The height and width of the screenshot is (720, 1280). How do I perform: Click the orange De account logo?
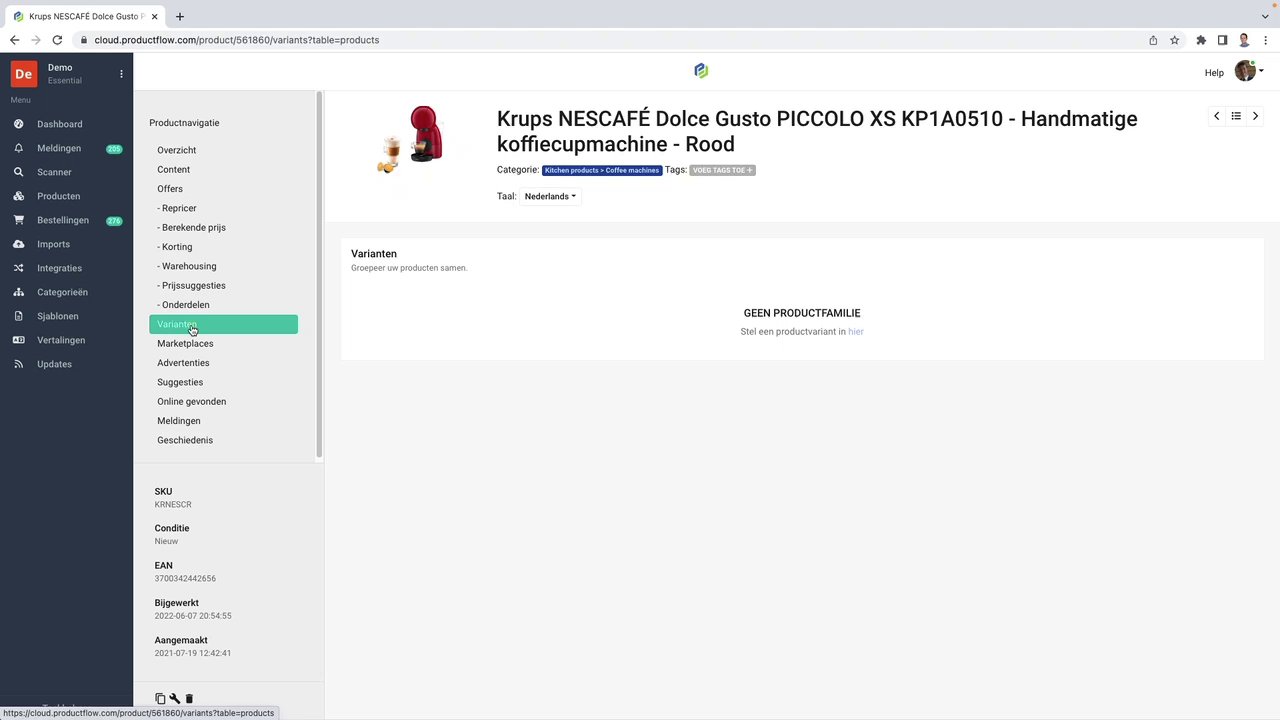tap(24, 74)
